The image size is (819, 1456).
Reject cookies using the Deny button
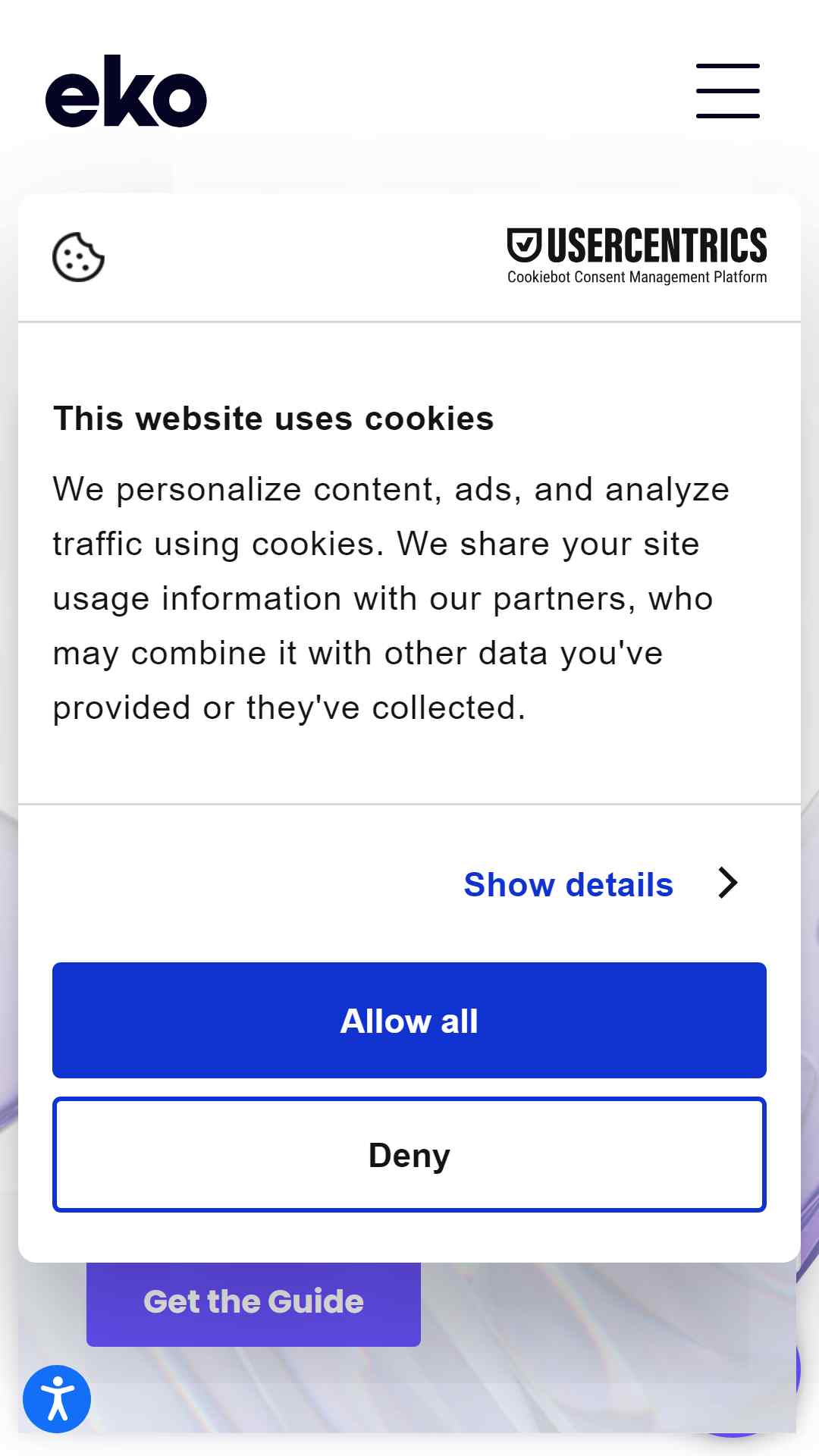click(409, 1154)
